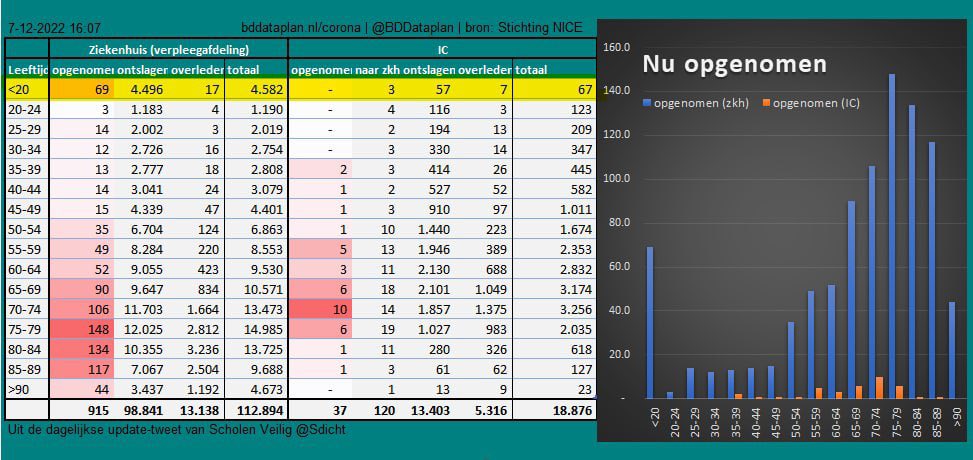Select the IC discharged value 1.440

[x=435, y=229]
